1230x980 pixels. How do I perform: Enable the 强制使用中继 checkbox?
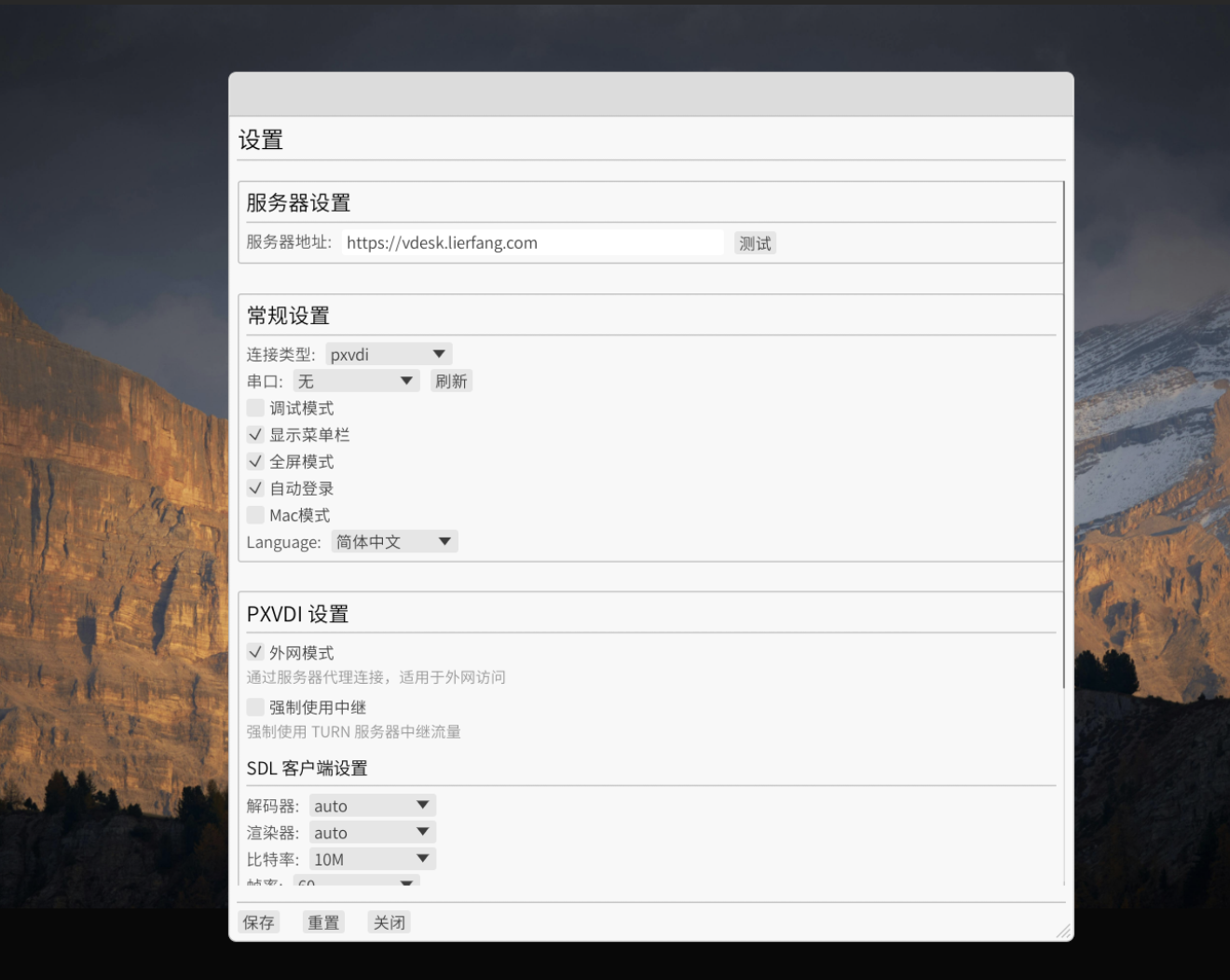click(x=255, y=707)
